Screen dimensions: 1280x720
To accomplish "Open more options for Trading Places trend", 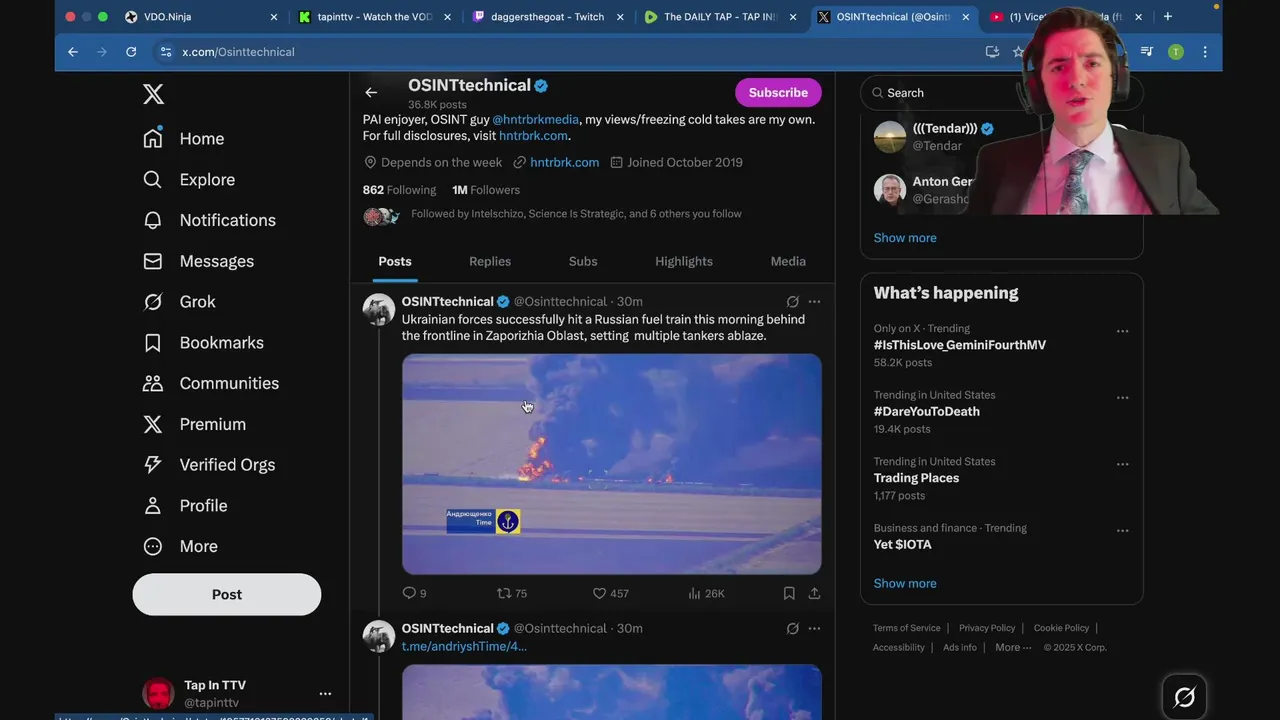I will tap(1122, 464).
